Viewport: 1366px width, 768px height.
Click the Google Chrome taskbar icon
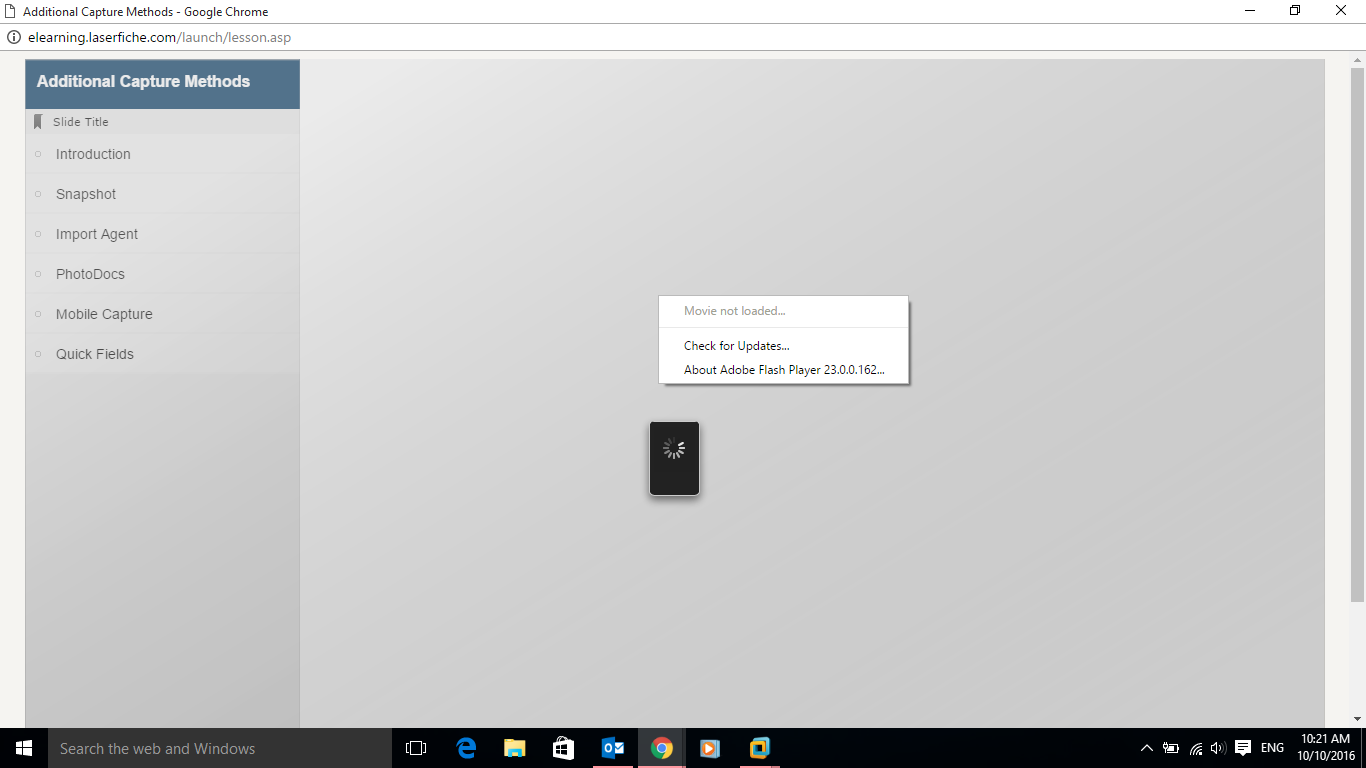(x=662, y=748)
